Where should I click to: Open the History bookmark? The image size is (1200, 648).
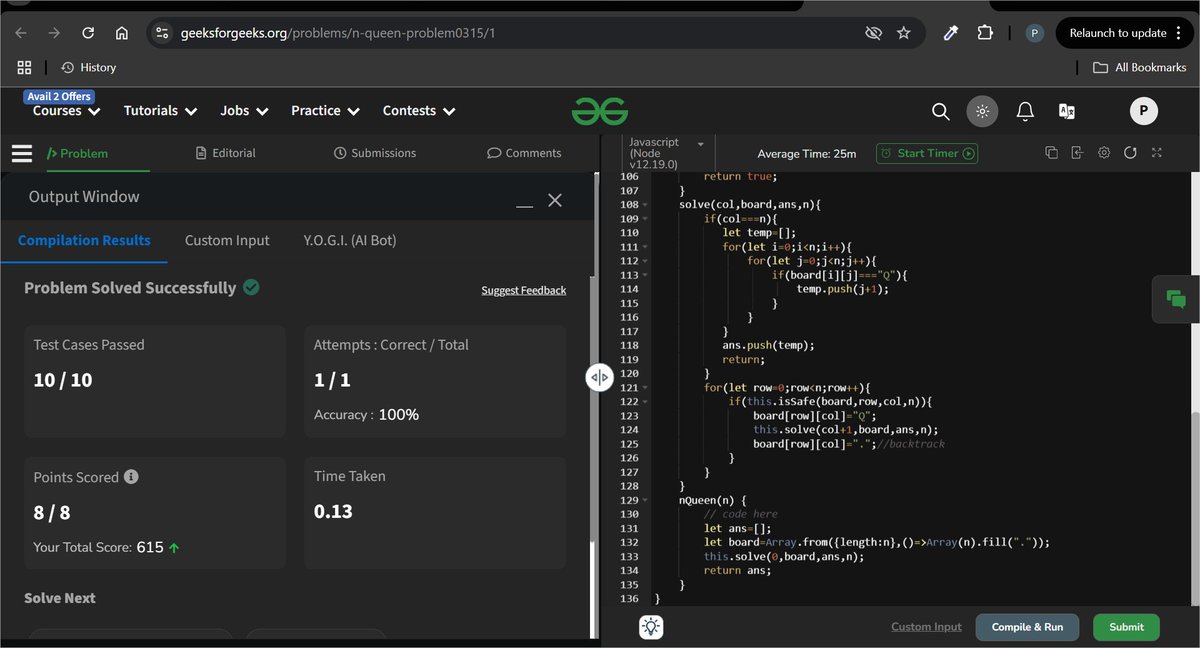click(89, 68)
